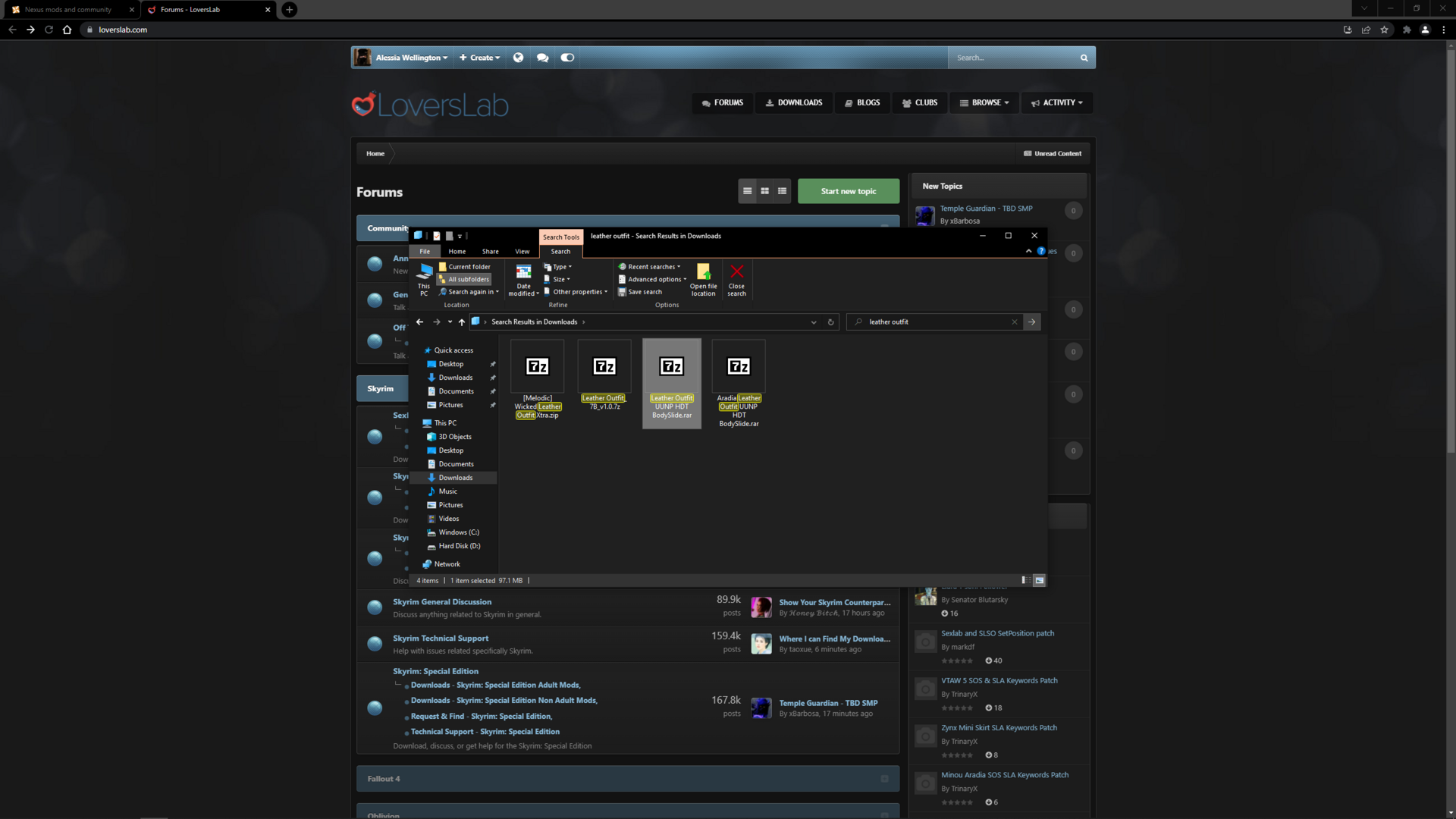Image resolution: width=1456 pixels, height=819 pixels.
Task: Switch to Explorer View tab
Action: pyautogui.click(x=522, y=252)
